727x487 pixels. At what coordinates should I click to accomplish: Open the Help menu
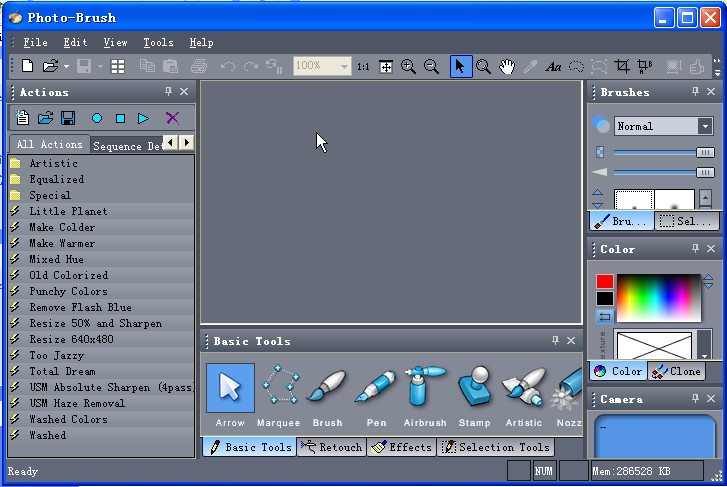[201, 42]
